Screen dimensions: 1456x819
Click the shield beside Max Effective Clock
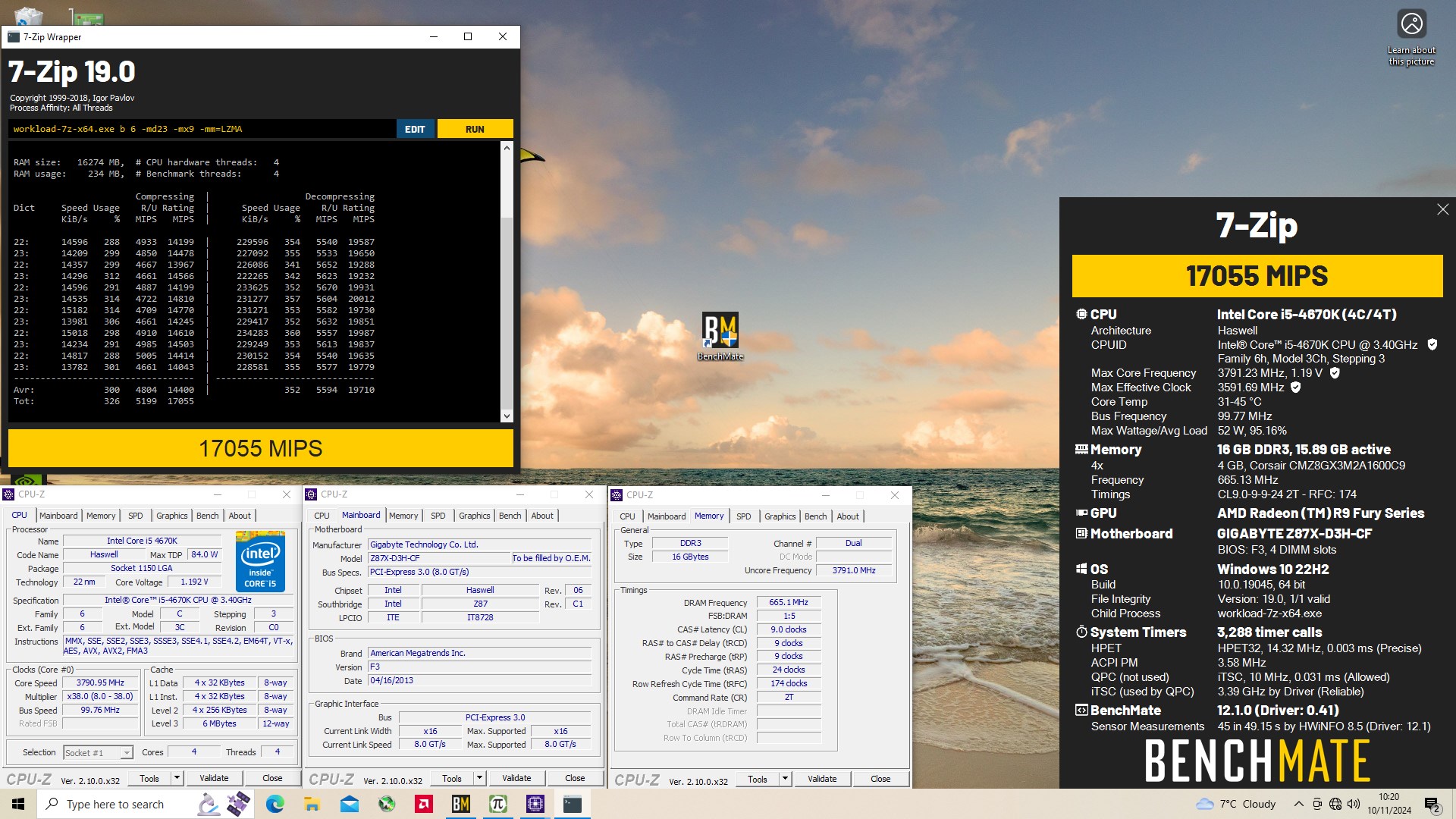[x=1296, y=388]
